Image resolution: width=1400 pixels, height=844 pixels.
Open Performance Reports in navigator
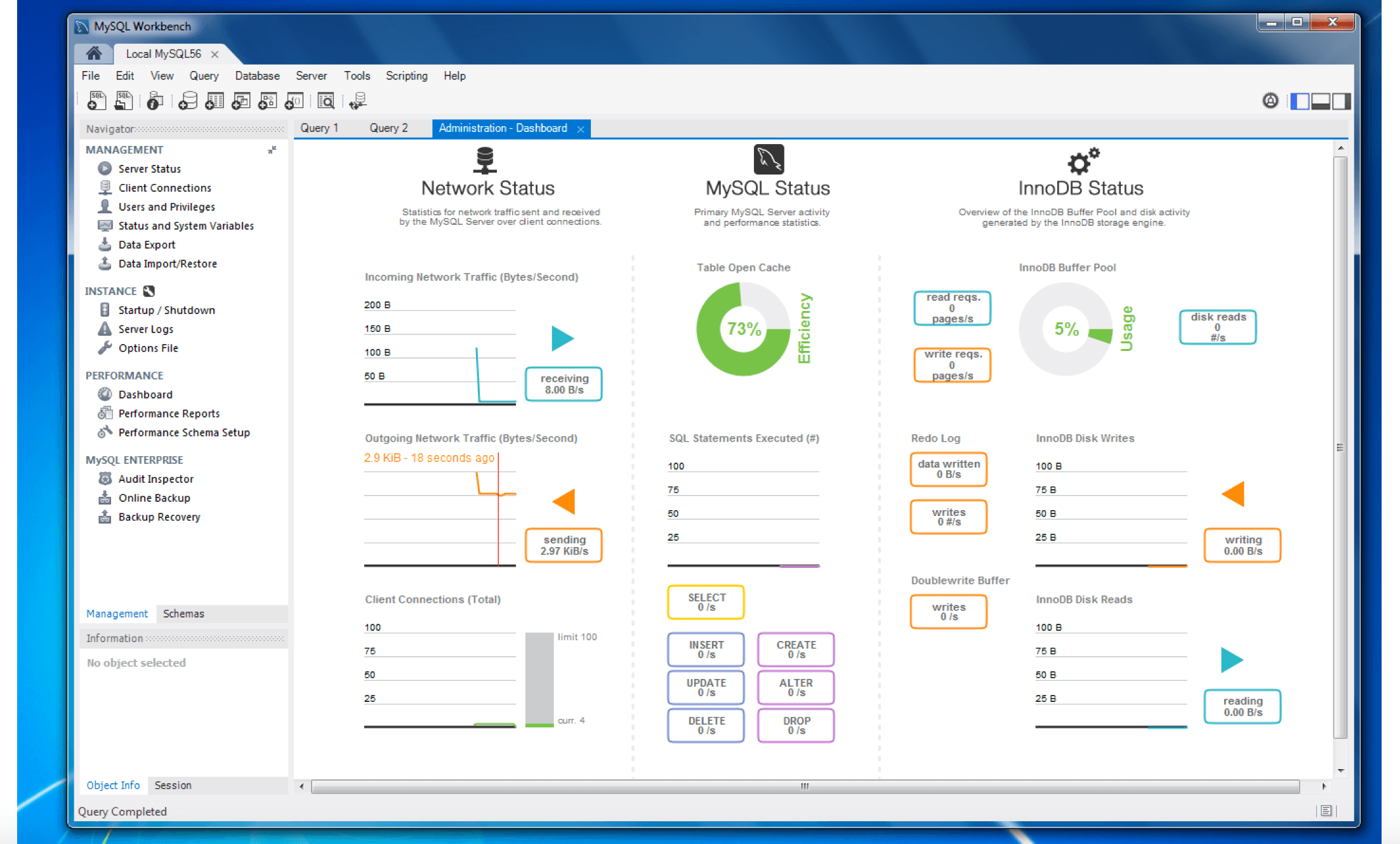169,414
